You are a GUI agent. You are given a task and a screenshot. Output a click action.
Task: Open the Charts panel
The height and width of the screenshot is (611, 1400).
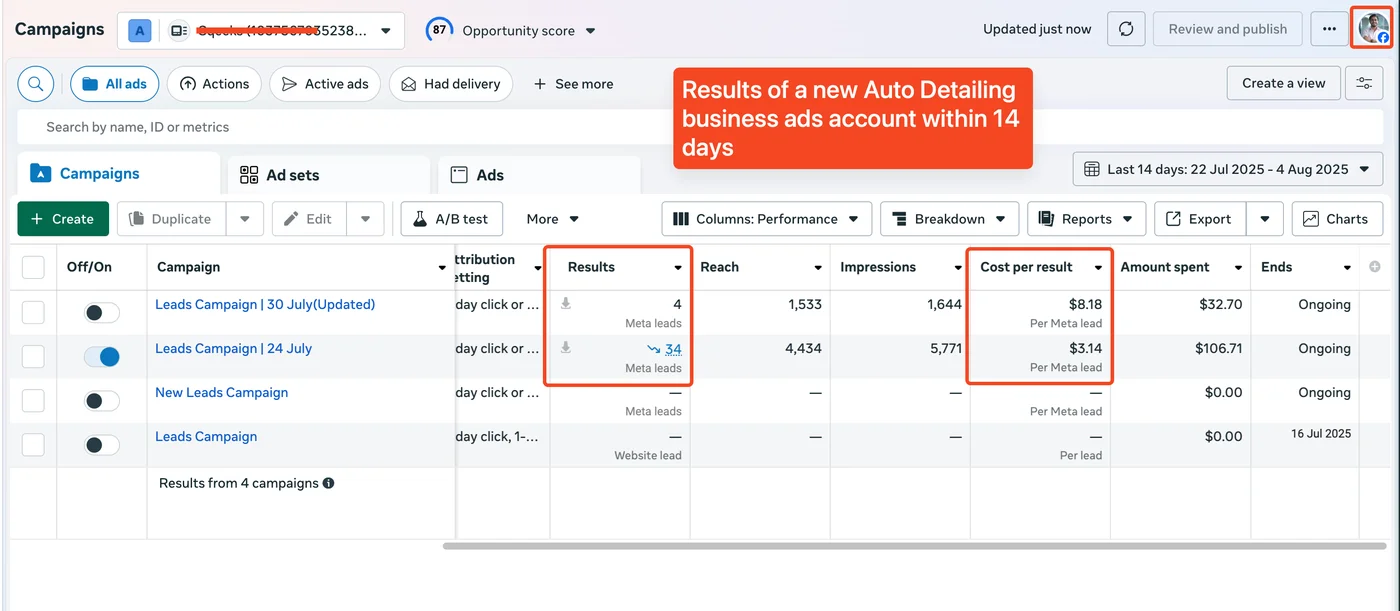tap(1336, 218)
